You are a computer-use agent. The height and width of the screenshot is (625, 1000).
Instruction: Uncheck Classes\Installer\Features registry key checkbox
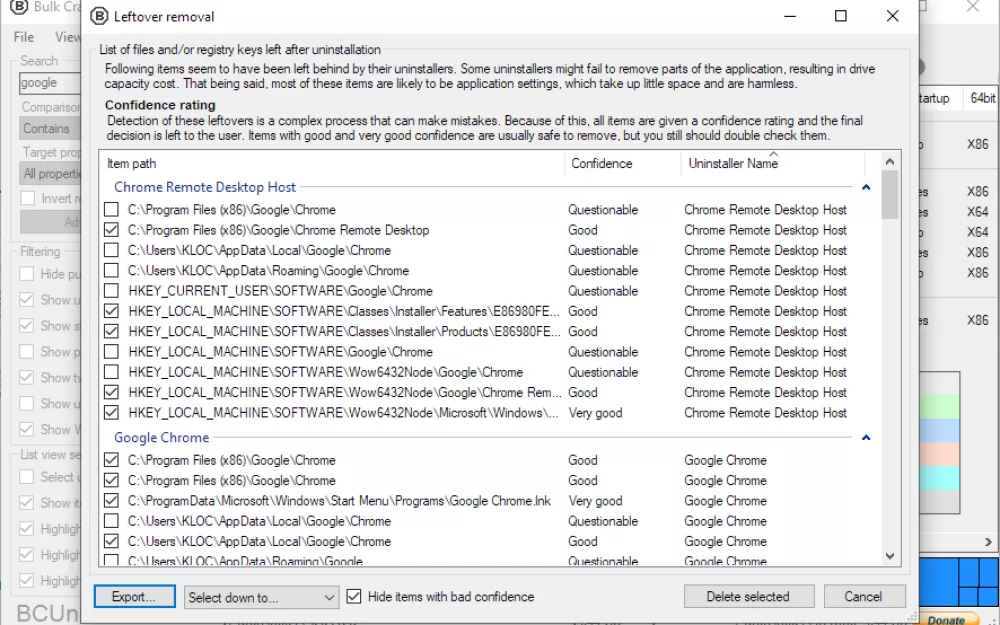click(112, 311)
